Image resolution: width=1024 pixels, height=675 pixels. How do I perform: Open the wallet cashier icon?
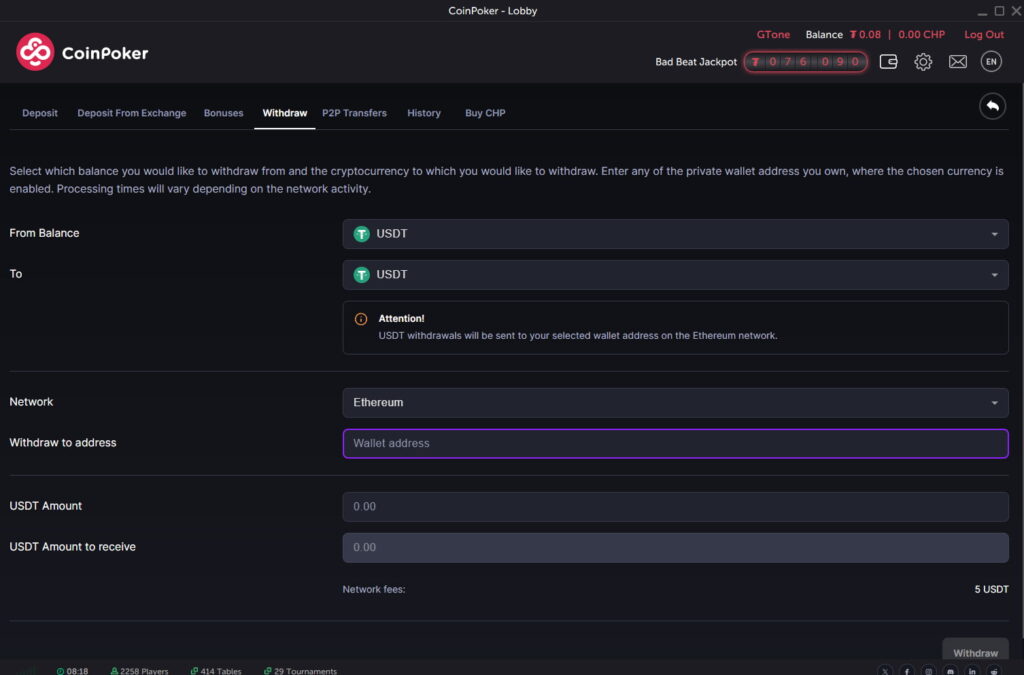[888, 62]
